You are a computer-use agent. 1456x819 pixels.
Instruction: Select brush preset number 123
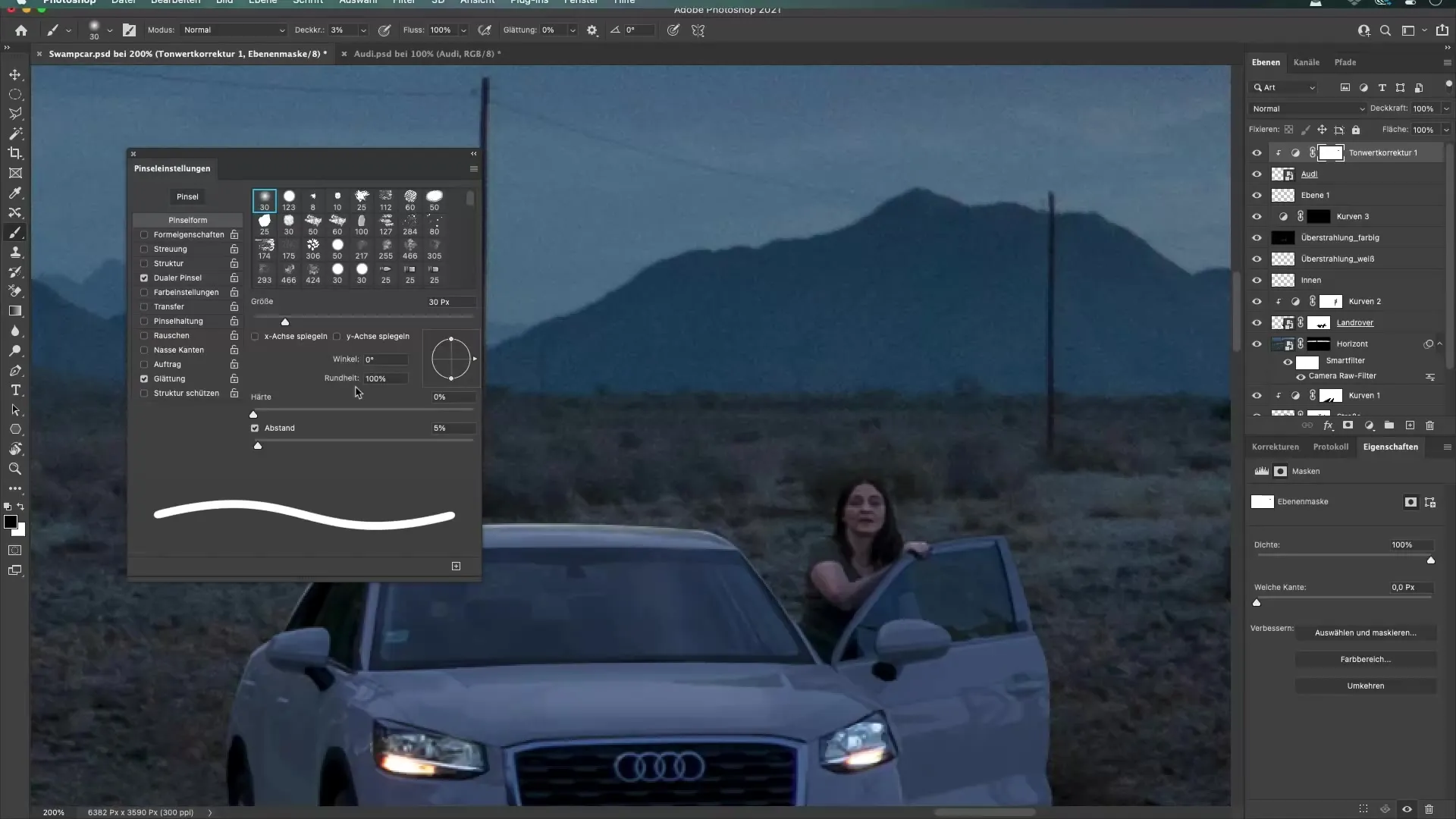(x=289, y=200)
